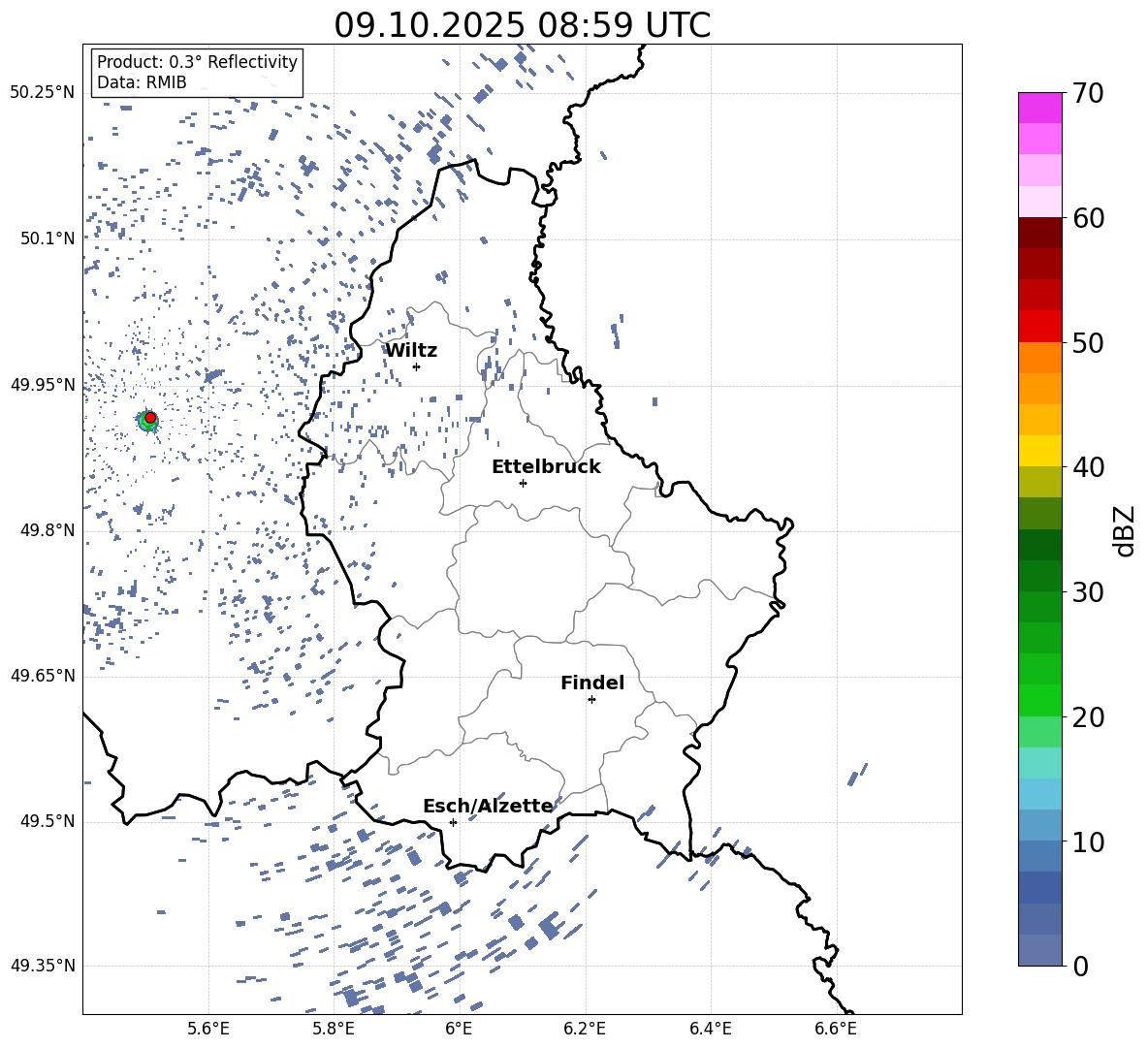Click the 49.8°N latitude label
Screen dimensions: 1148x1048
tap(47, 530)
